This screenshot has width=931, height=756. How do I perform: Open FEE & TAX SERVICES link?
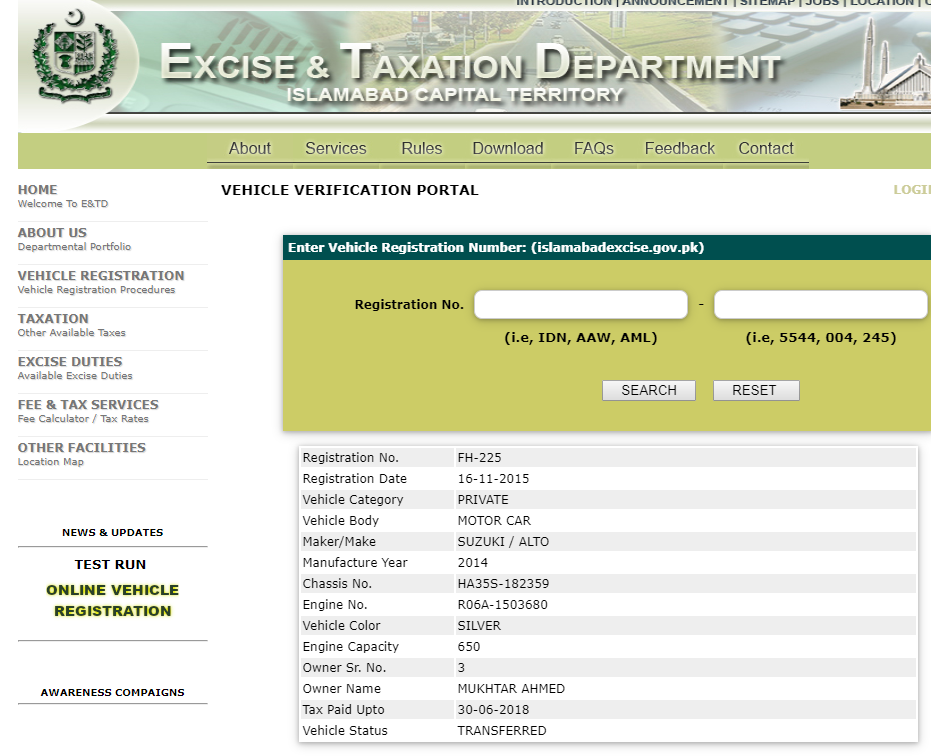[x=88, y=405]
